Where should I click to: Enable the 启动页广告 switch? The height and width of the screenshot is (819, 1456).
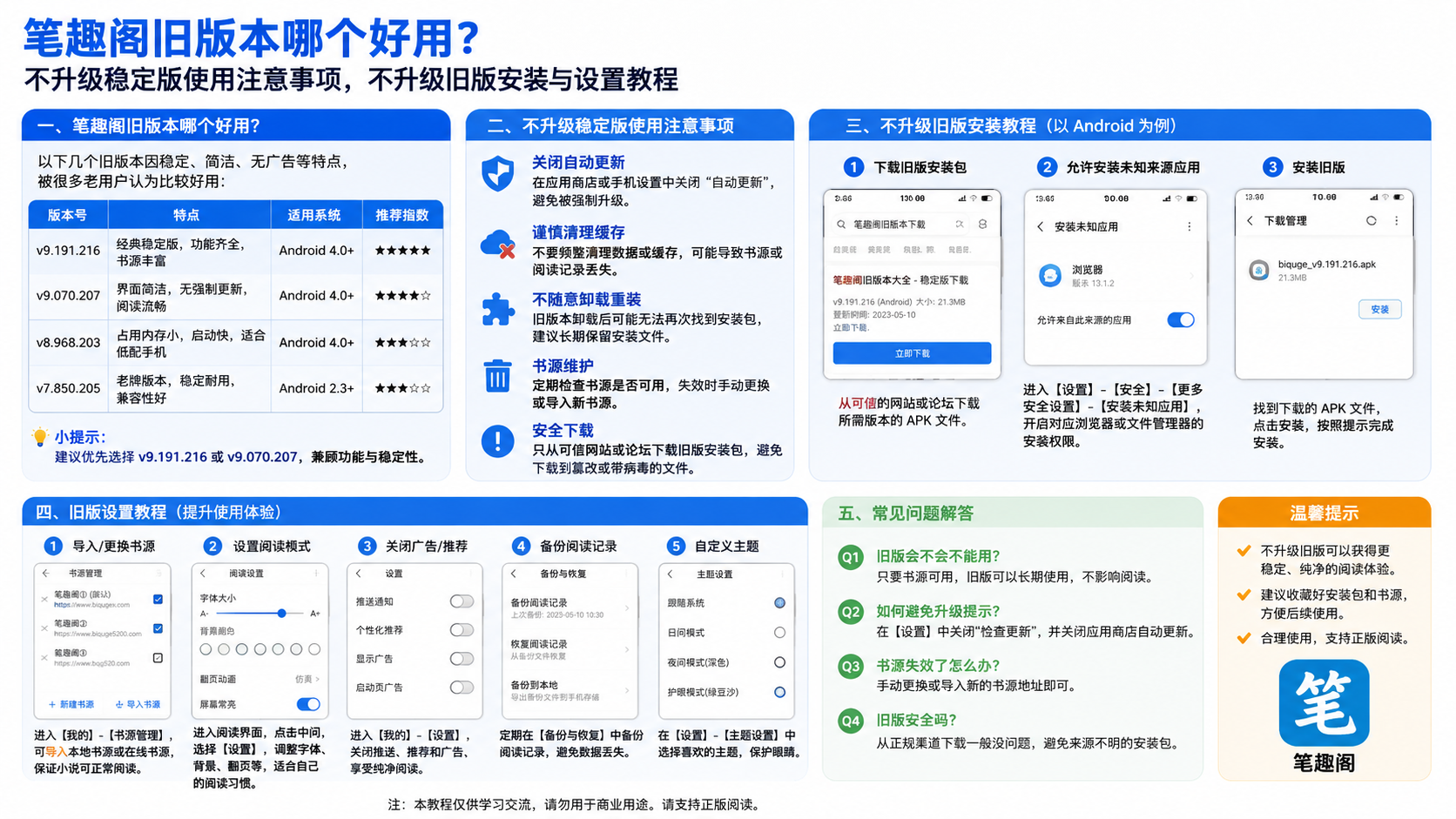coord(462,688)
